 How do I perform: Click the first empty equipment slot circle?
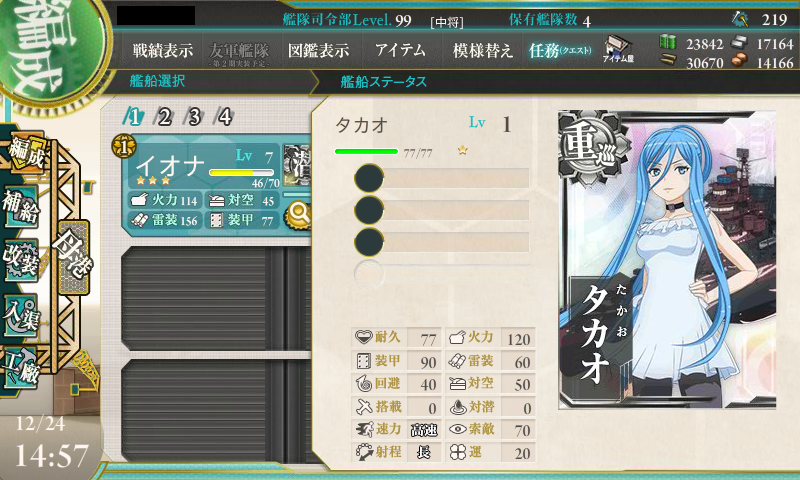pos(369,179)
